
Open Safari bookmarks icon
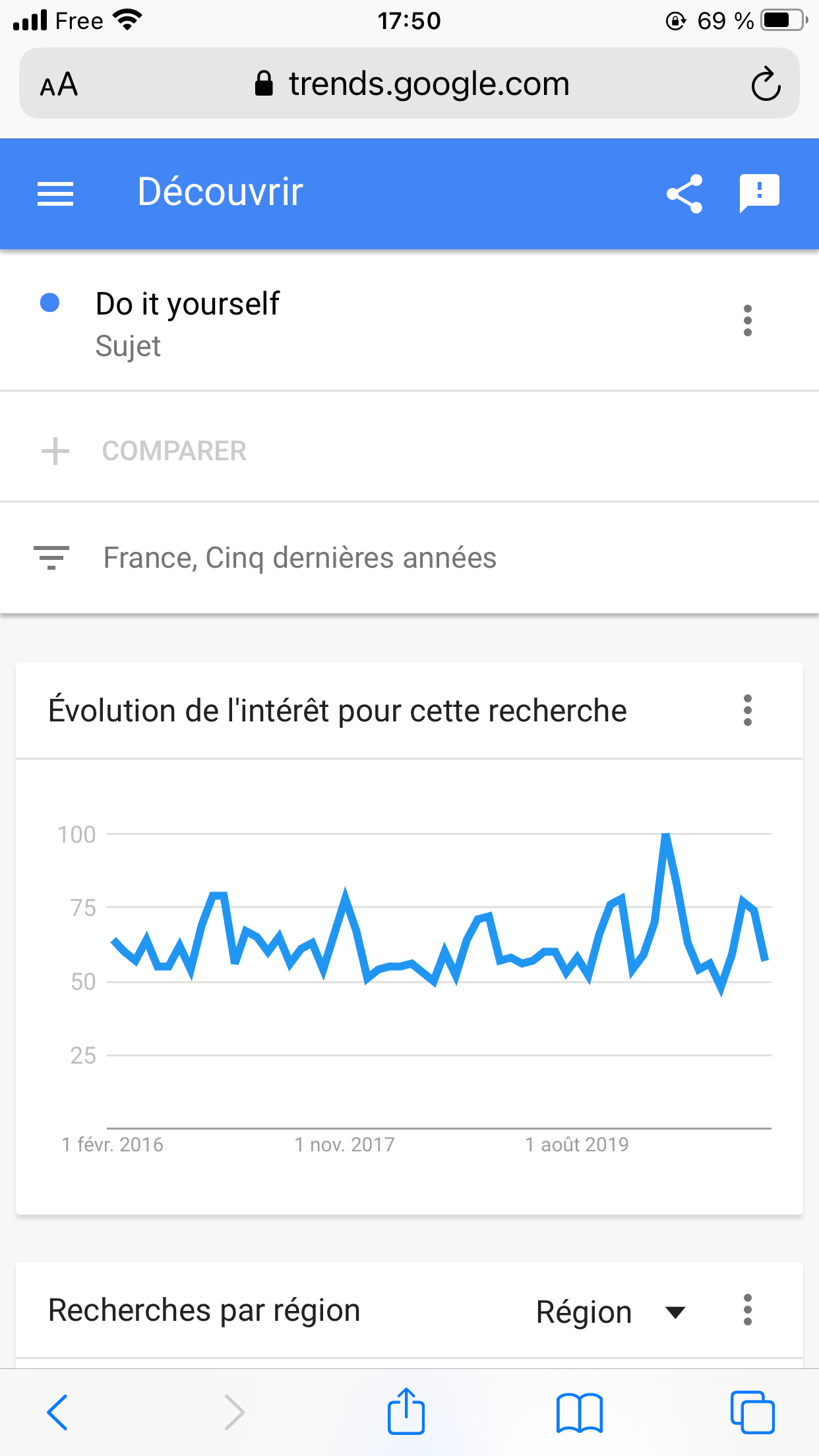tap(579, 1412)
